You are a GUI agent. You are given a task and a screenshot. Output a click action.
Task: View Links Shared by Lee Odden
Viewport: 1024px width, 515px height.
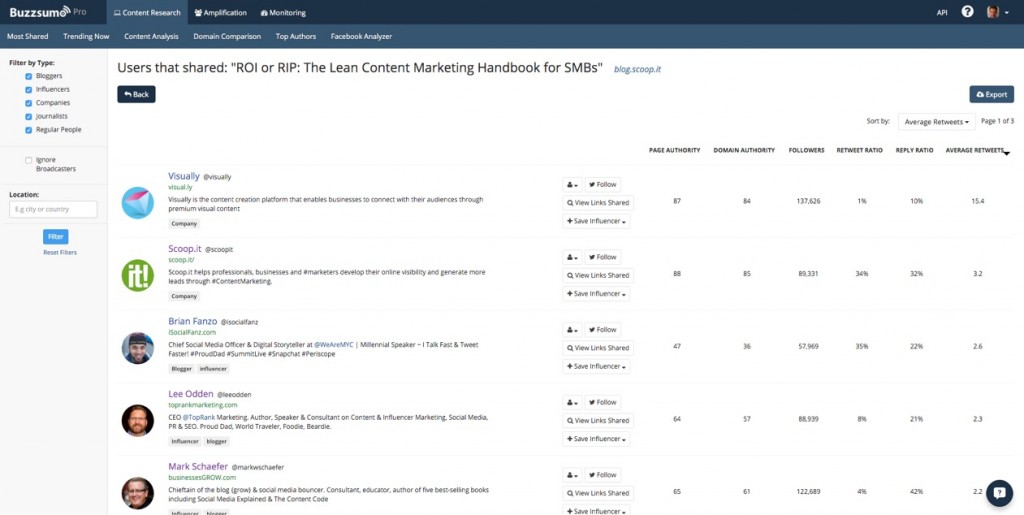598,420
